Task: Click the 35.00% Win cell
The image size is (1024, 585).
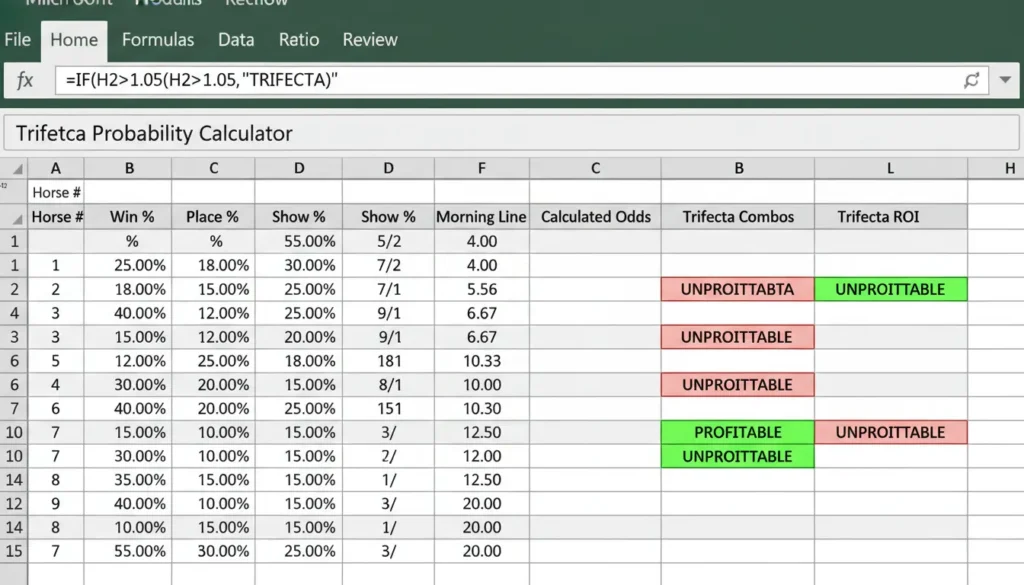Action: [128, 480]
